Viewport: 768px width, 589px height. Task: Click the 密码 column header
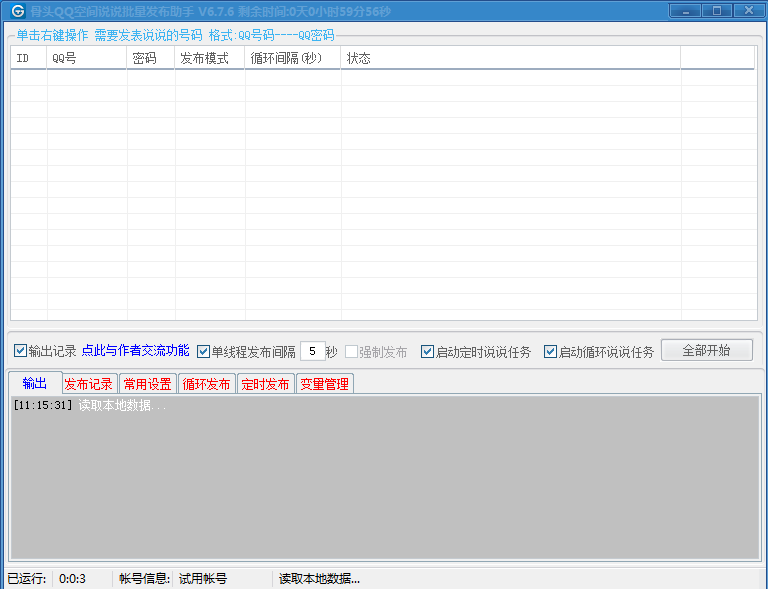coord(150,58)
